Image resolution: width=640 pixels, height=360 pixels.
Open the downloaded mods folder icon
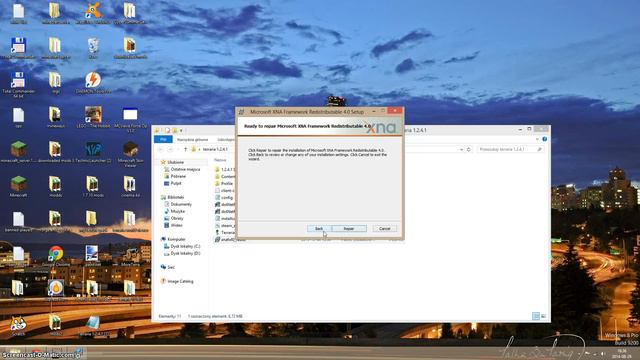pos(55,152)
